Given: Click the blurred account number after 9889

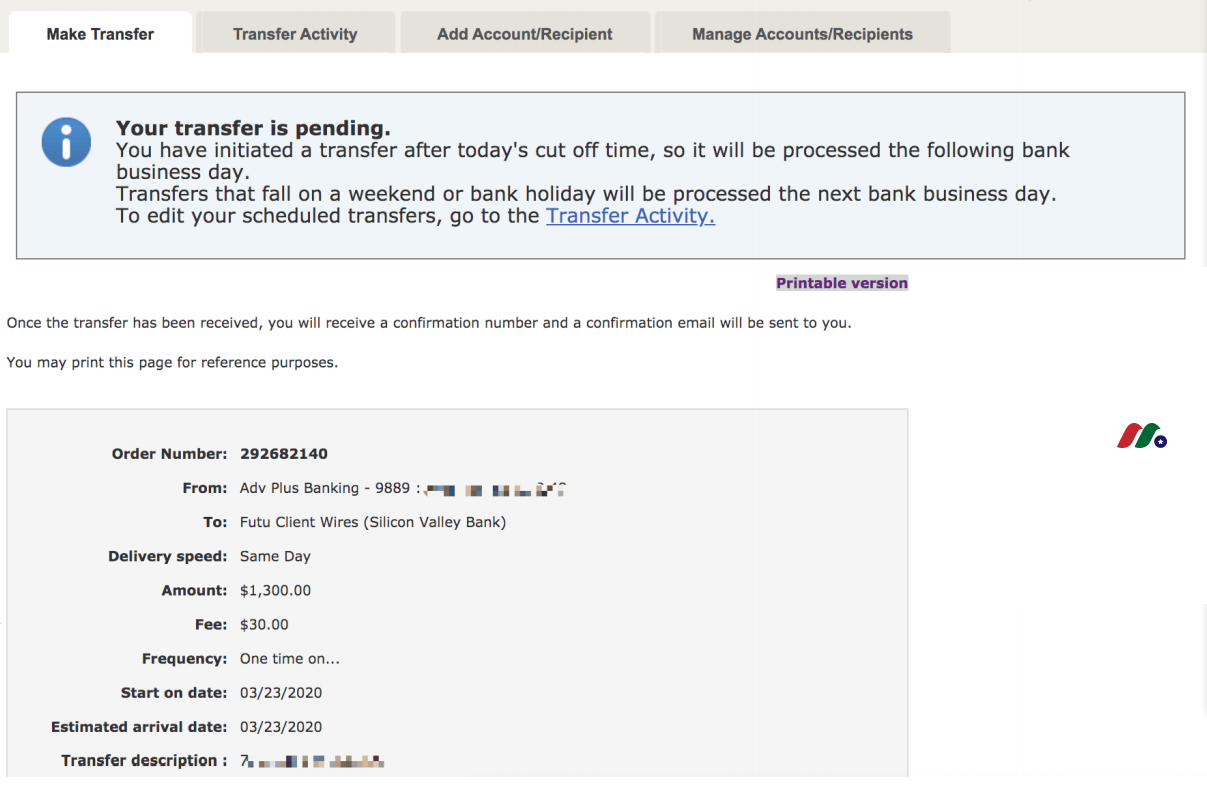Looking at the screenshot, I should pos(496,489).
